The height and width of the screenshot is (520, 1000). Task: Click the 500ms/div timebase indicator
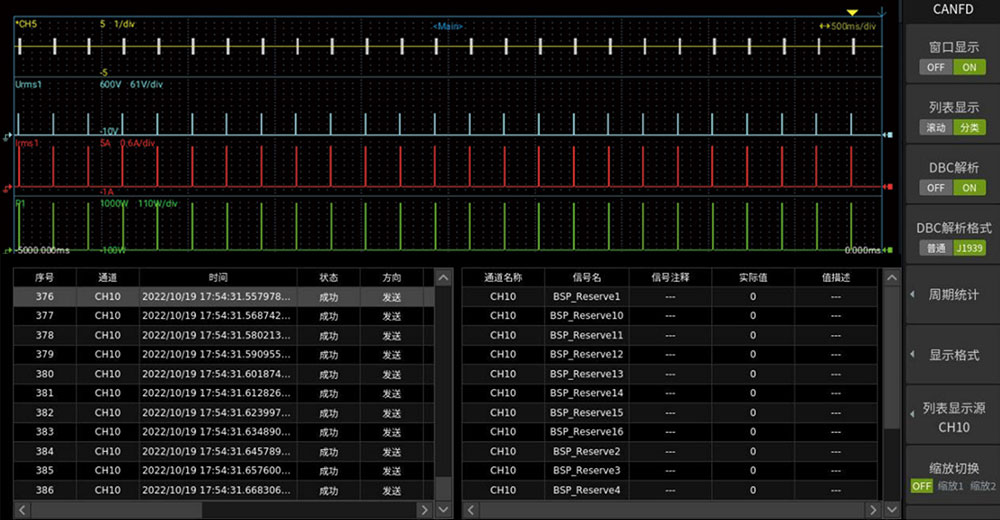[853, 26]
